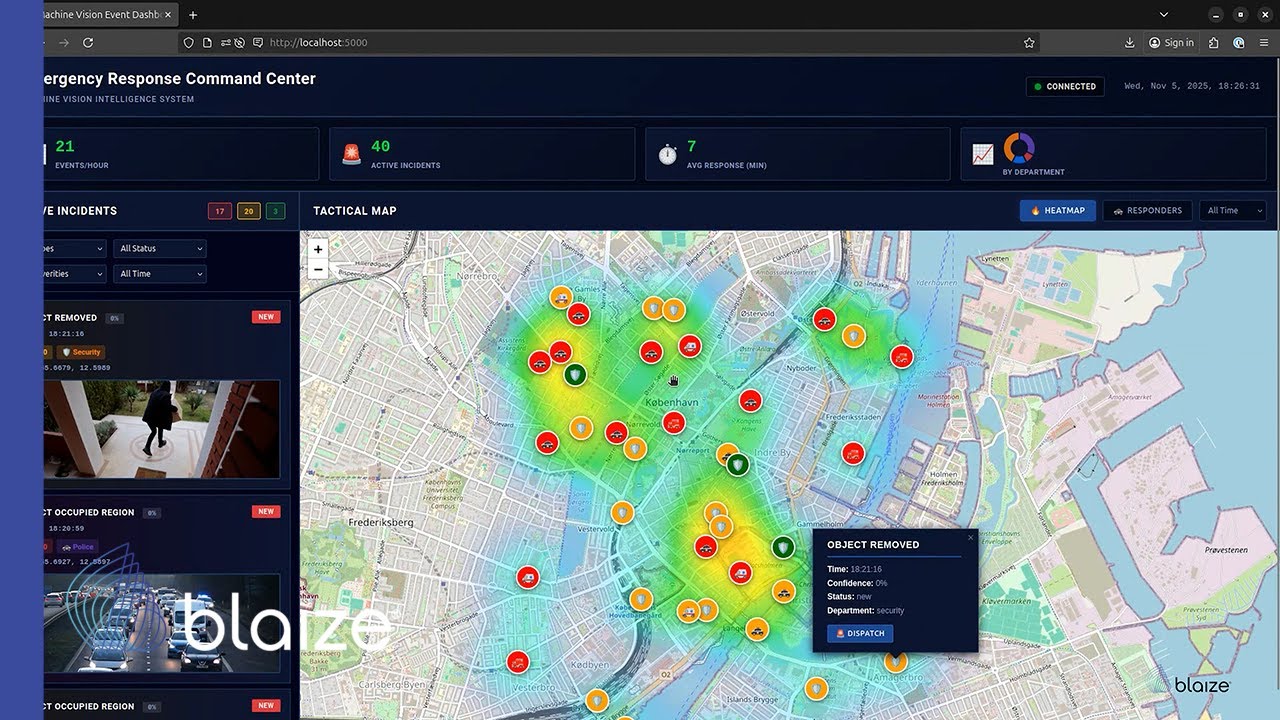Click the Police department tag
Viewport: 1280px width, 720px height.
pos(78,547)
